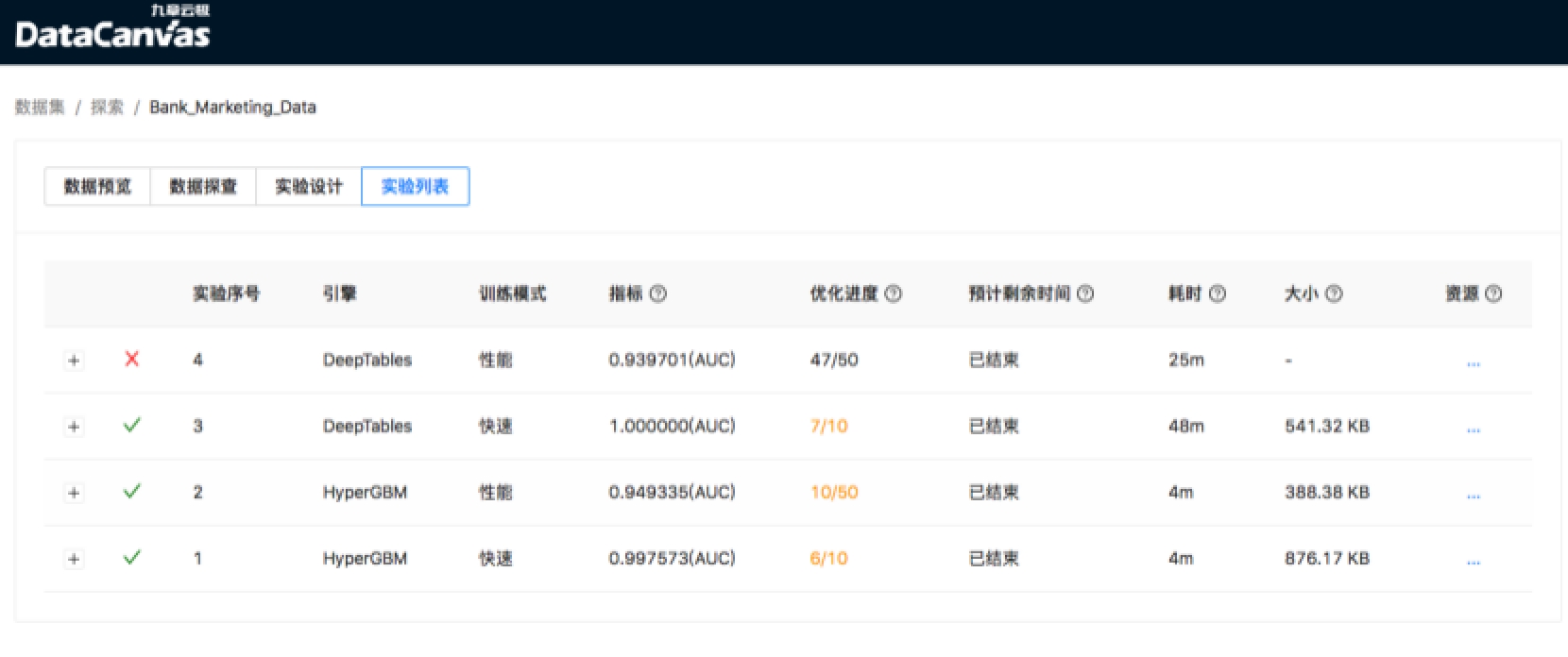Click the help icon next to 优化进度
This screenshot has height=657, width=1568.
[893, 294]
